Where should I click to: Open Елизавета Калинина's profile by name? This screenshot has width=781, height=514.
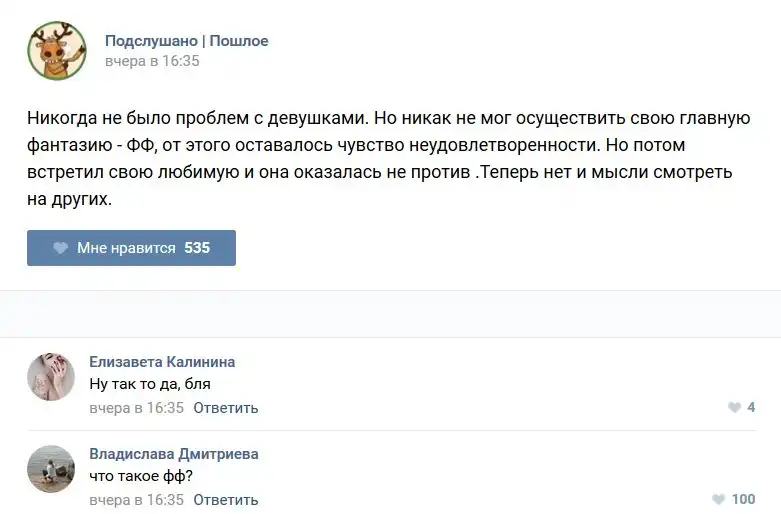tap(162, 362)
